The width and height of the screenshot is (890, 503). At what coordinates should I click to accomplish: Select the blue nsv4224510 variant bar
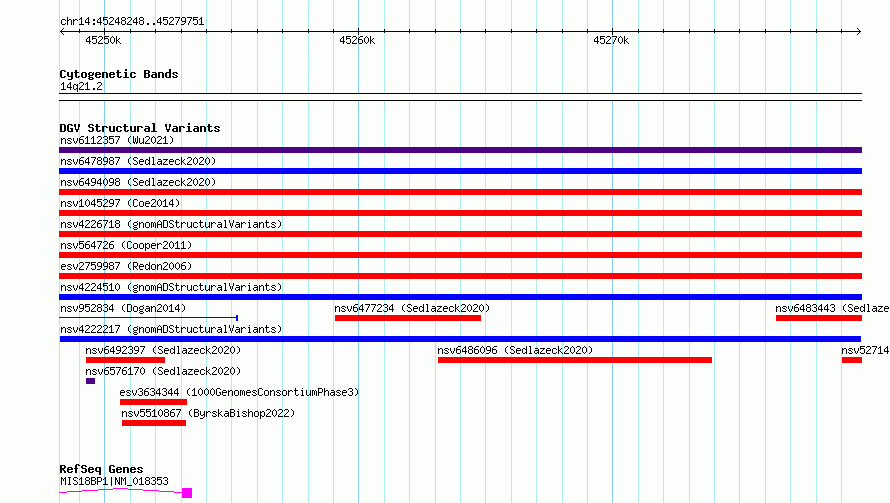click(460, 297)
